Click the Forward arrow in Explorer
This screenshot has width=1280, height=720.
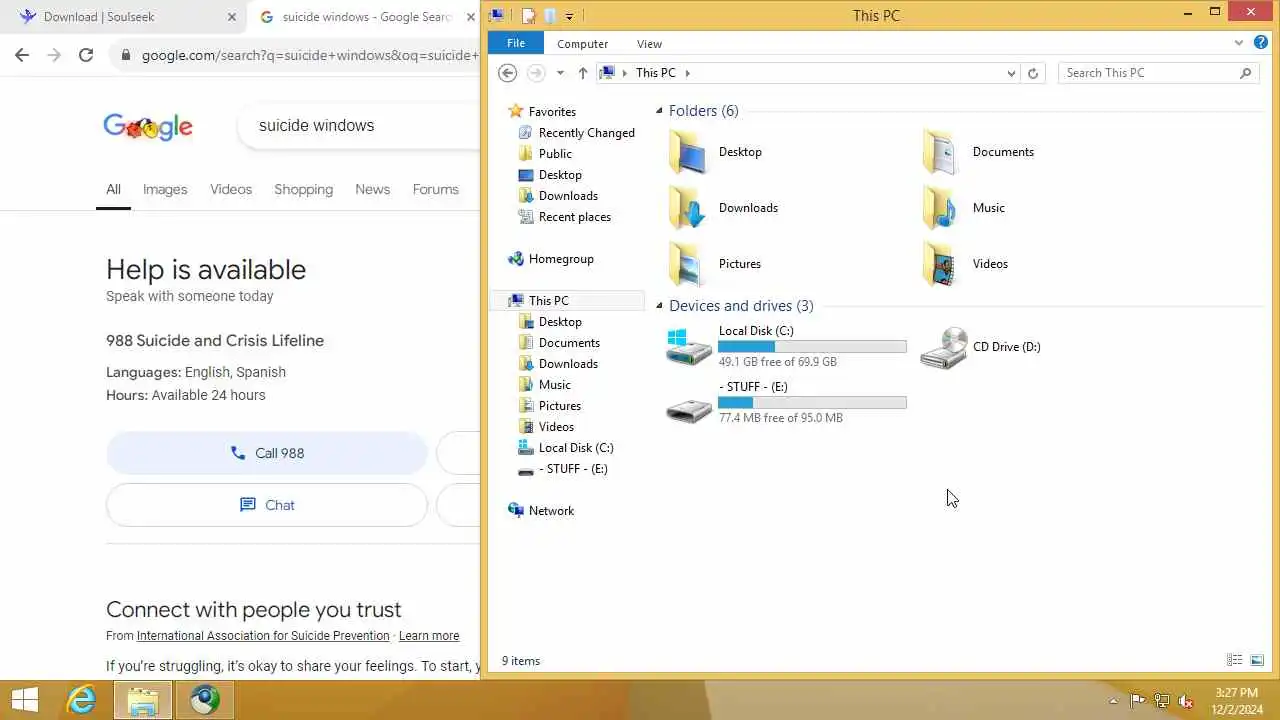[x=536, y=73]
